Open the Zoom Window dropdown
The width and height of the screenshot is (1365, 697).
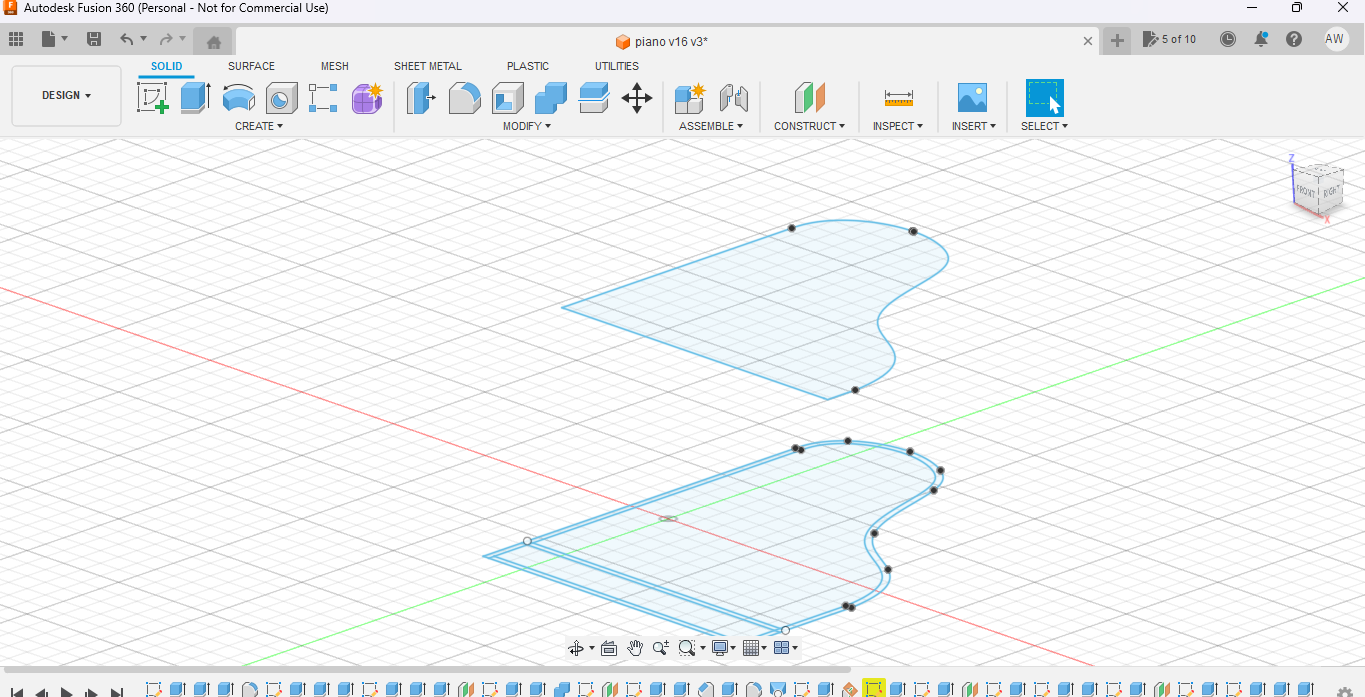(691, 648)
